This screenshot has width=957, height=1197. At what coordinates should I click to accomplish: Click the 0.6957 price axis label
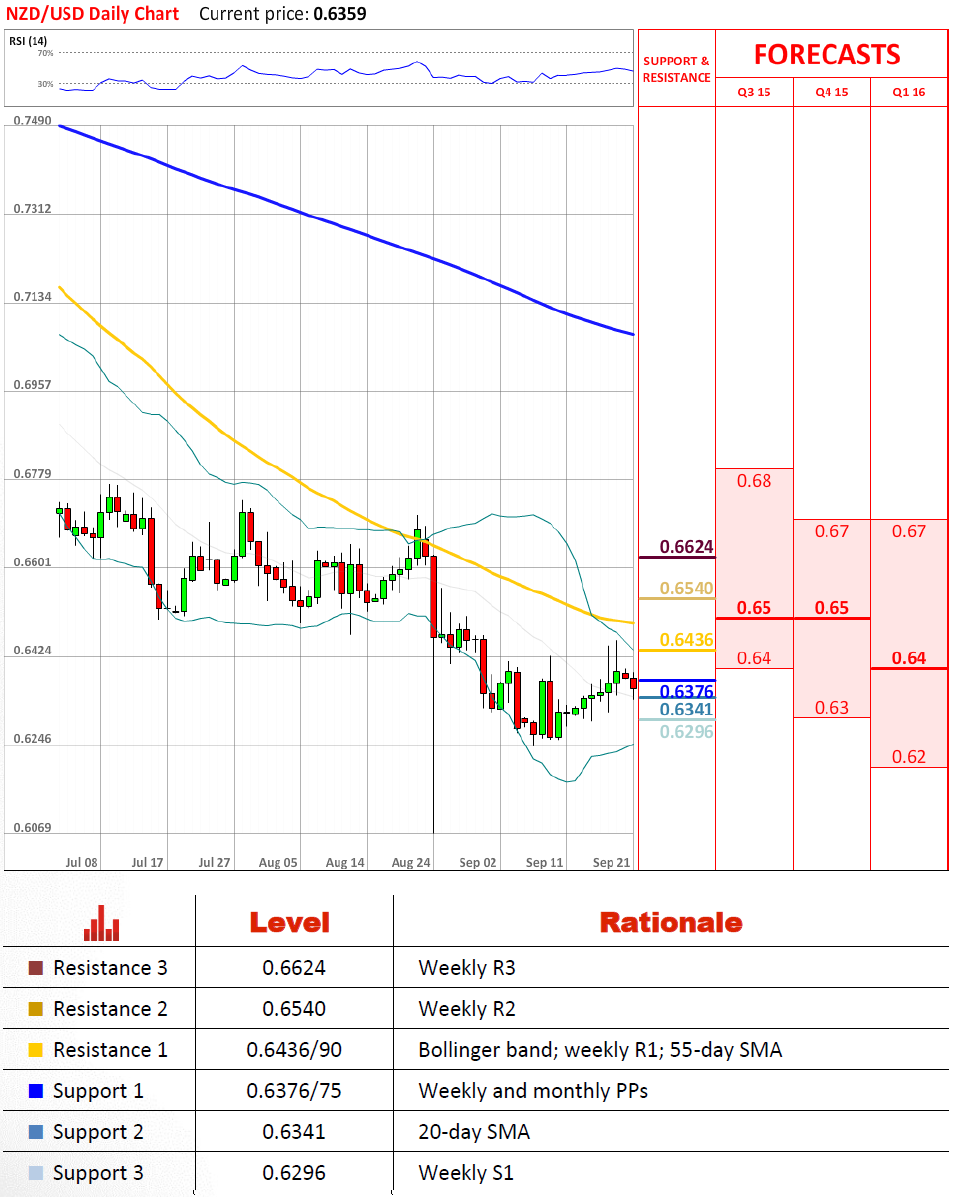tap(33, 385)
